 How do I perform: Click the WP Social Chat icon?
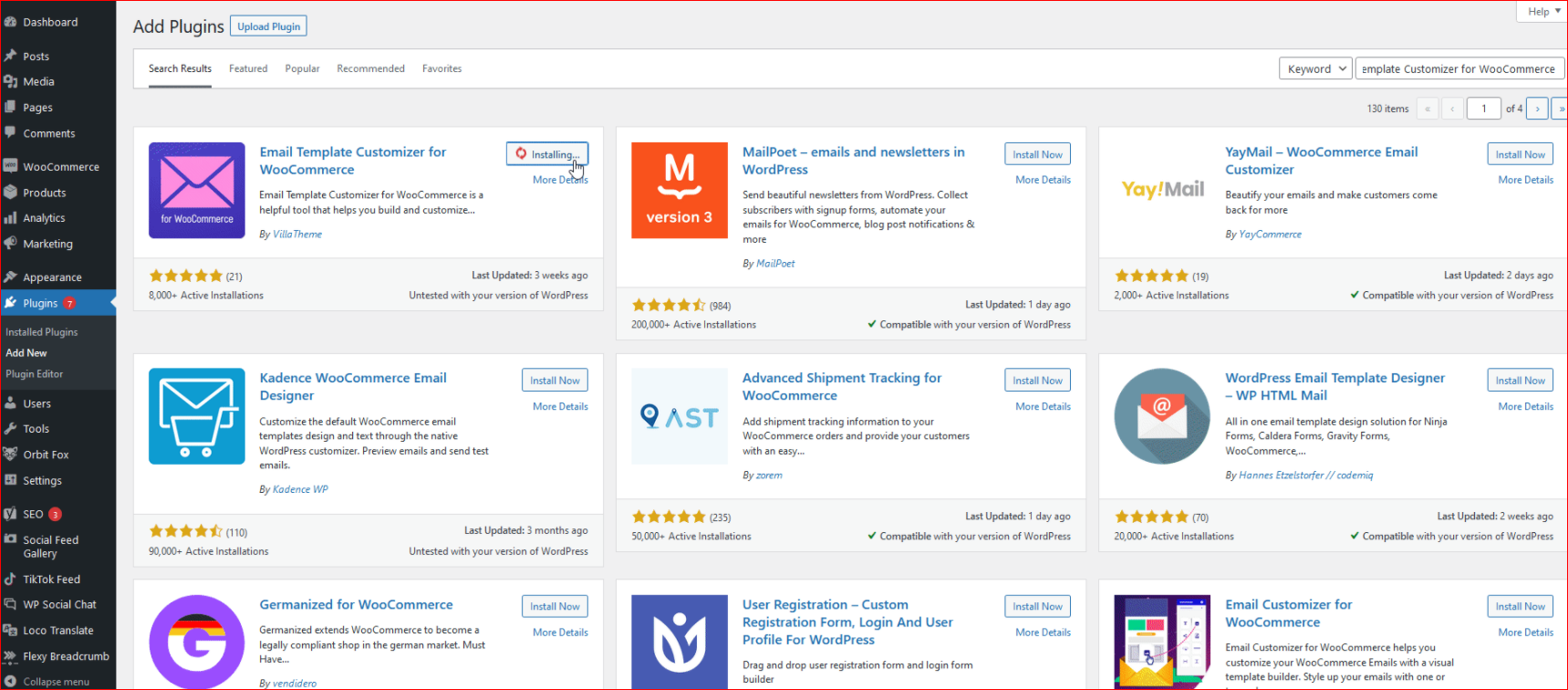[x=10, y=604]
